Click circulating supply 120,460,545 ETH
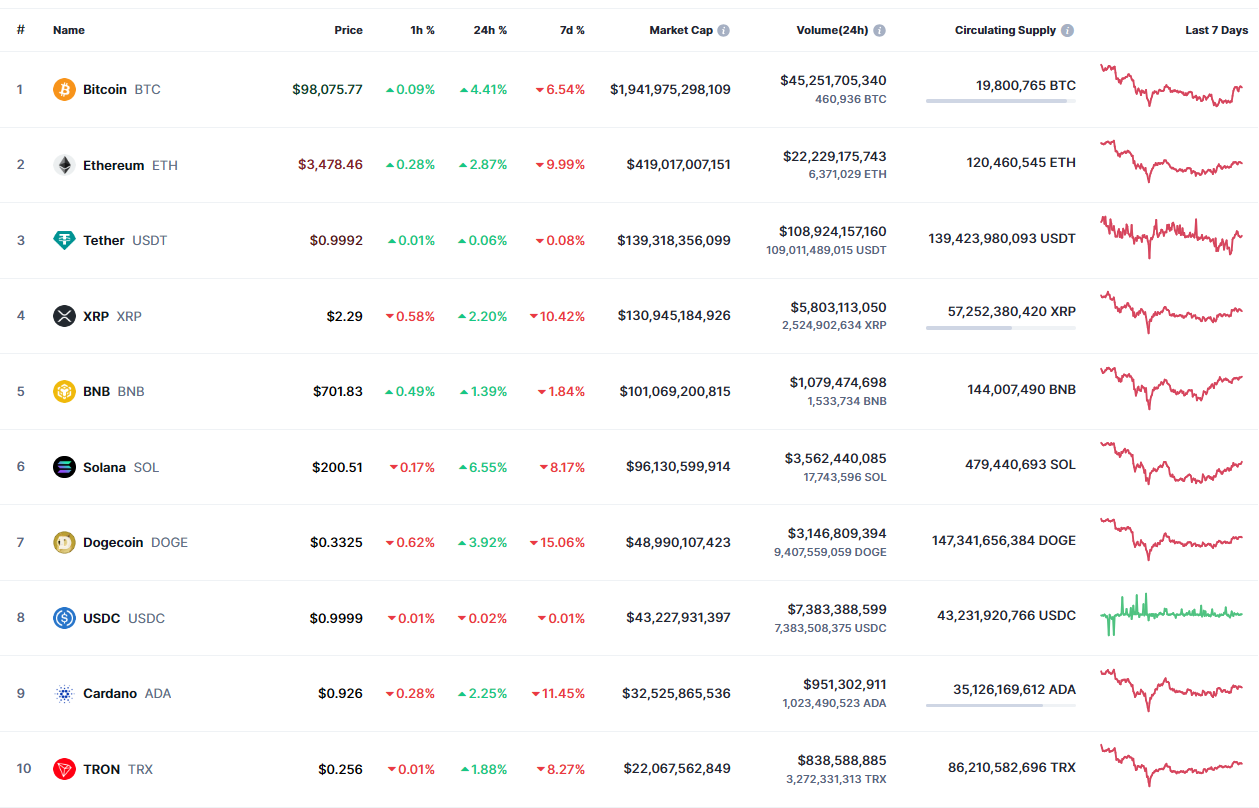 point(1021,161)
